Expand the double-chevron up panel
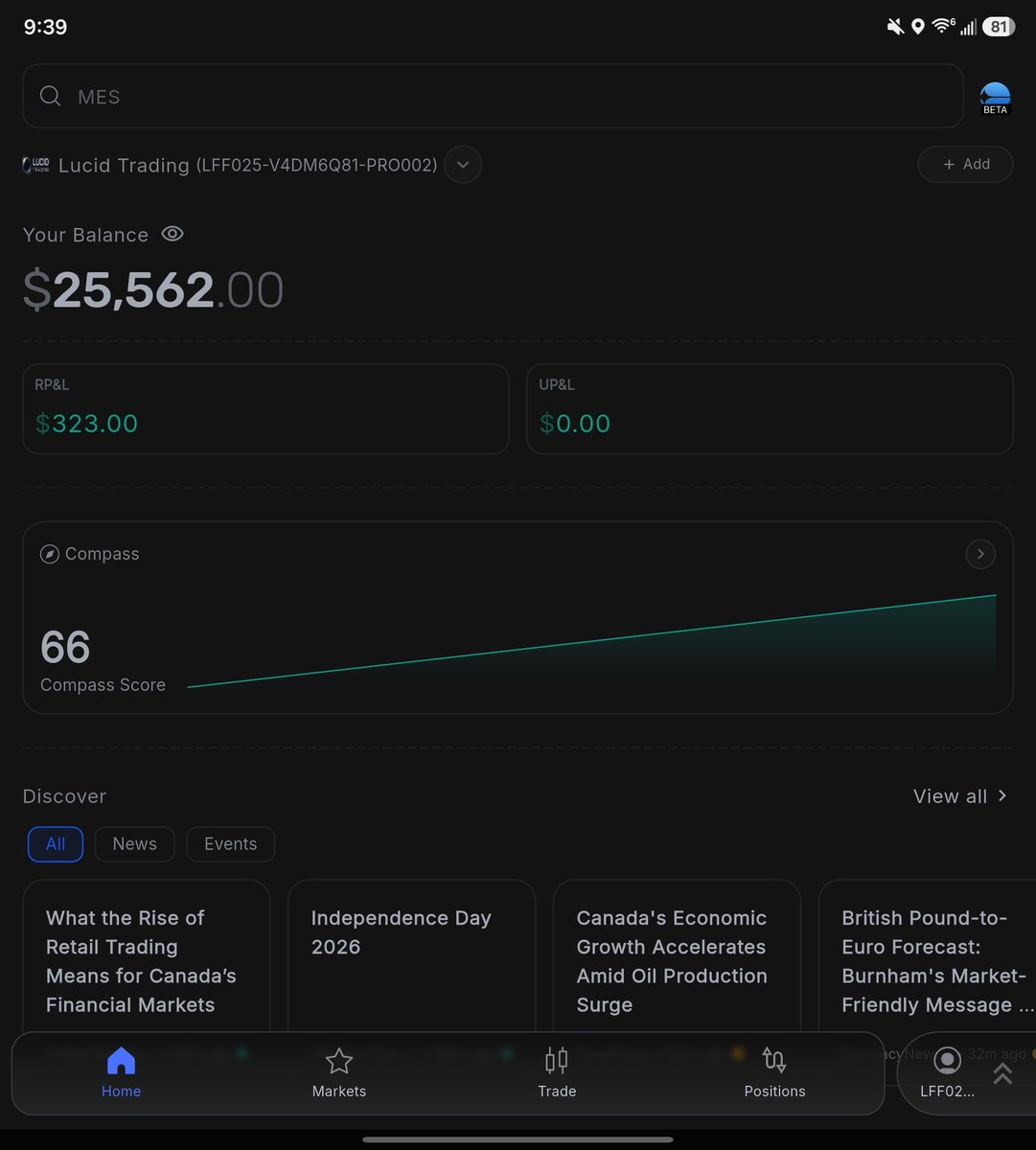The image size is (1036, 1150). coord(1002,1073)
